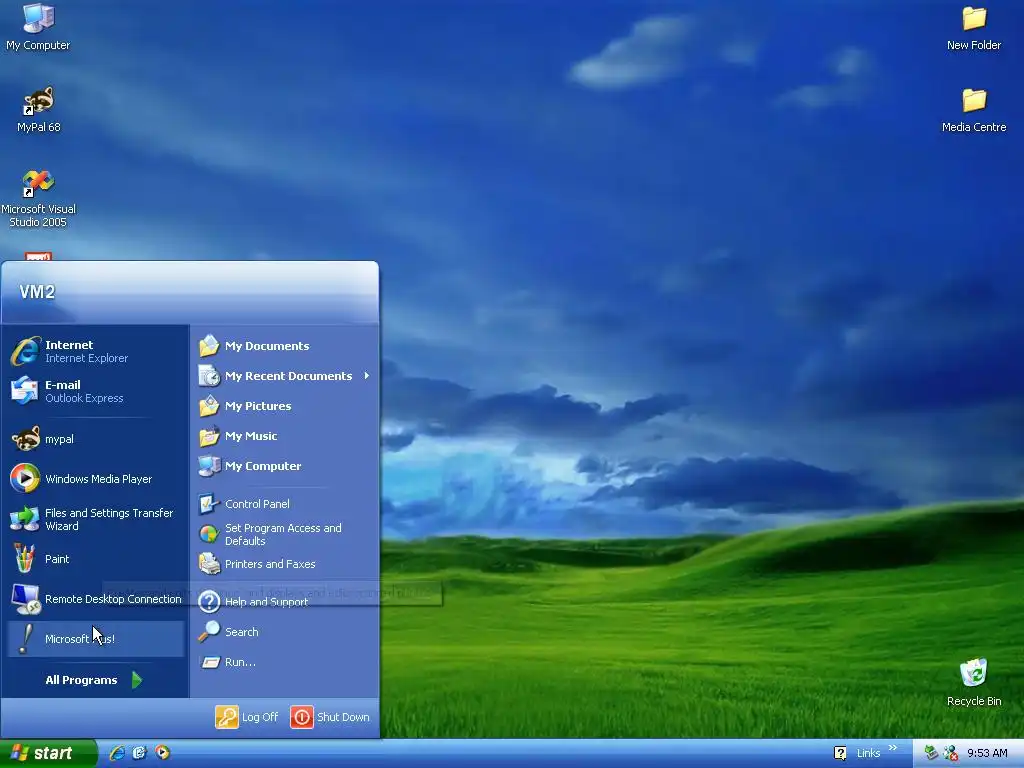
Task: Open Set Program Access and Defaults
Action: click(285, 534)
